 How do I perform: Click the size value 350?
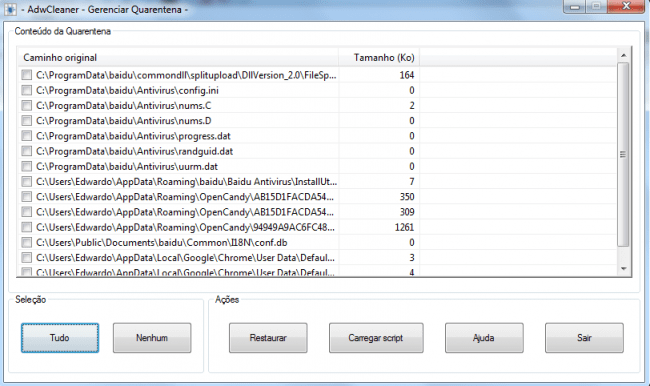[407, 197]
